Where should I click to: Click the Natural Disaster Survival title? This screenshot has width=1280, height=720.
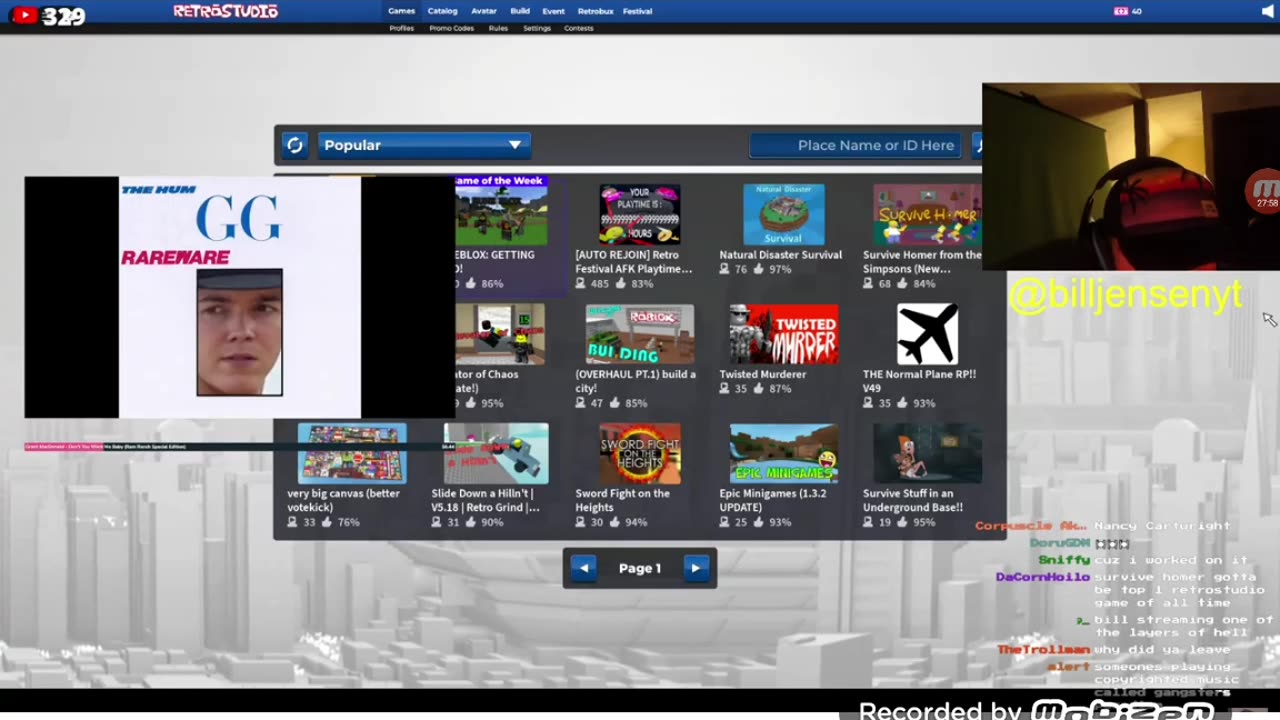[781, 255]
